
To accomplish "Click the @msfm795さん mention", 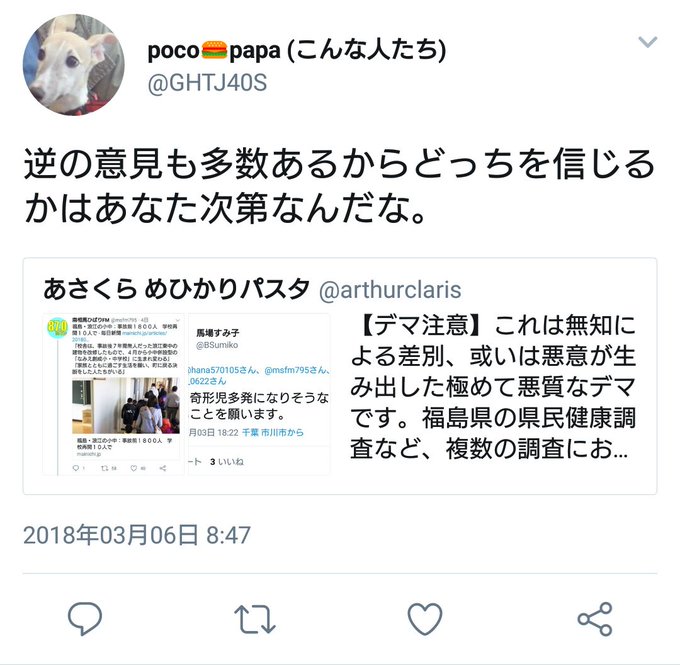I will point(296,370).
